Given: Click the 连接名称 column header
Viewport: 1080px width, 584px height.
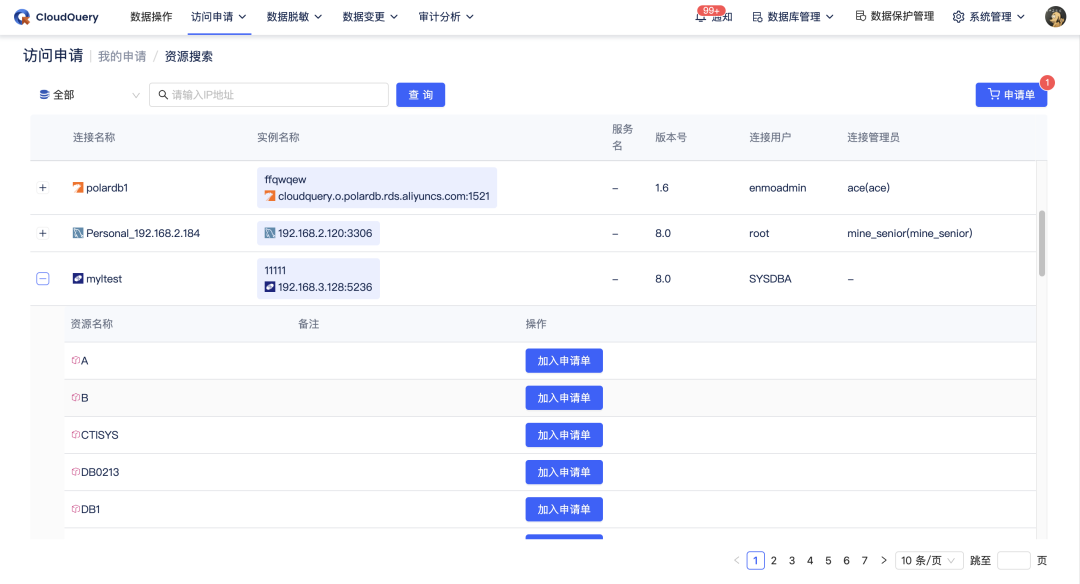Looking at the screenshot, I should [x=94, y=137].
